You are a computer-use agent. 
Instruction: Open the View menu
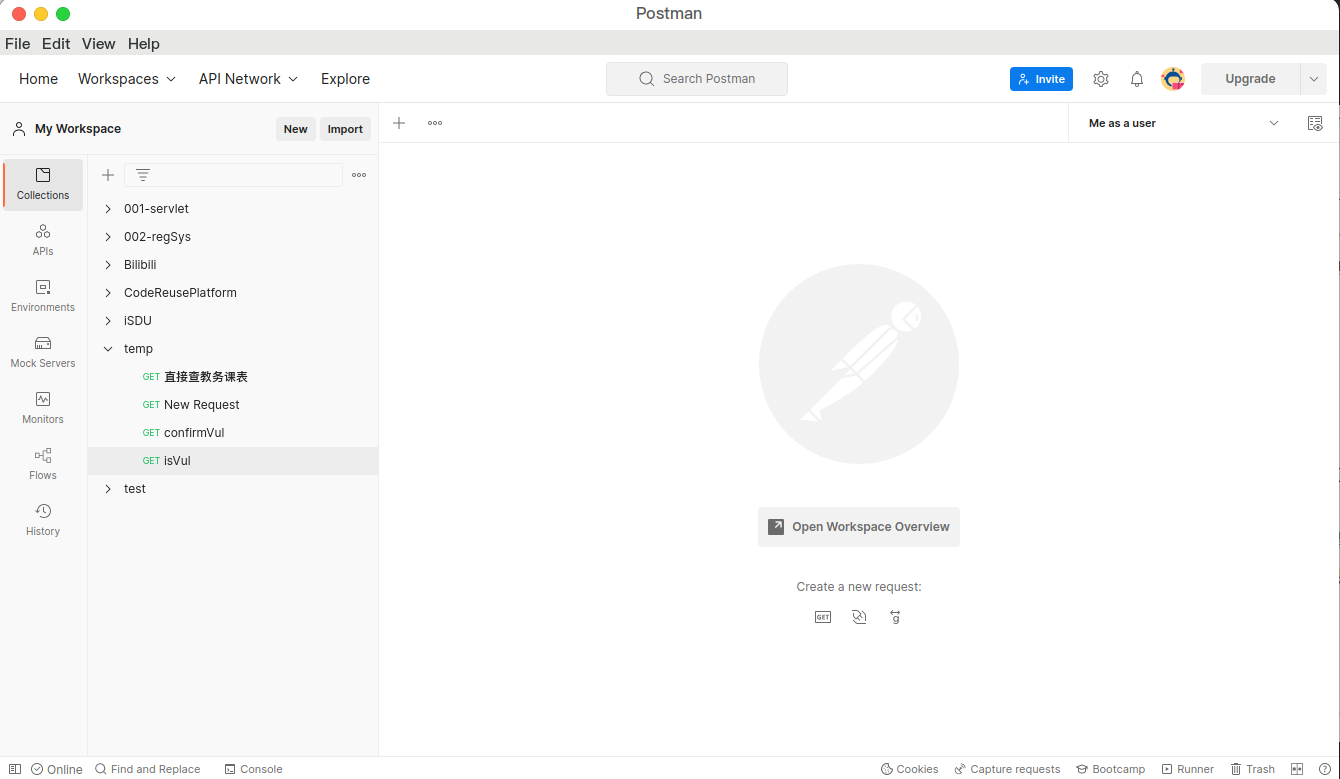(x=99, y=44)
